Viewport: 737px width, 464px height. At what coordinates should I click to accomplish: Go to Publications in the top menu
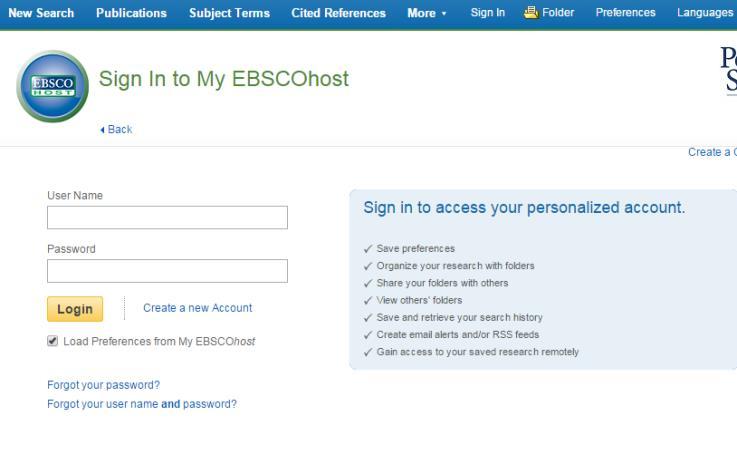pyautogui.click(x=131, y=13)
